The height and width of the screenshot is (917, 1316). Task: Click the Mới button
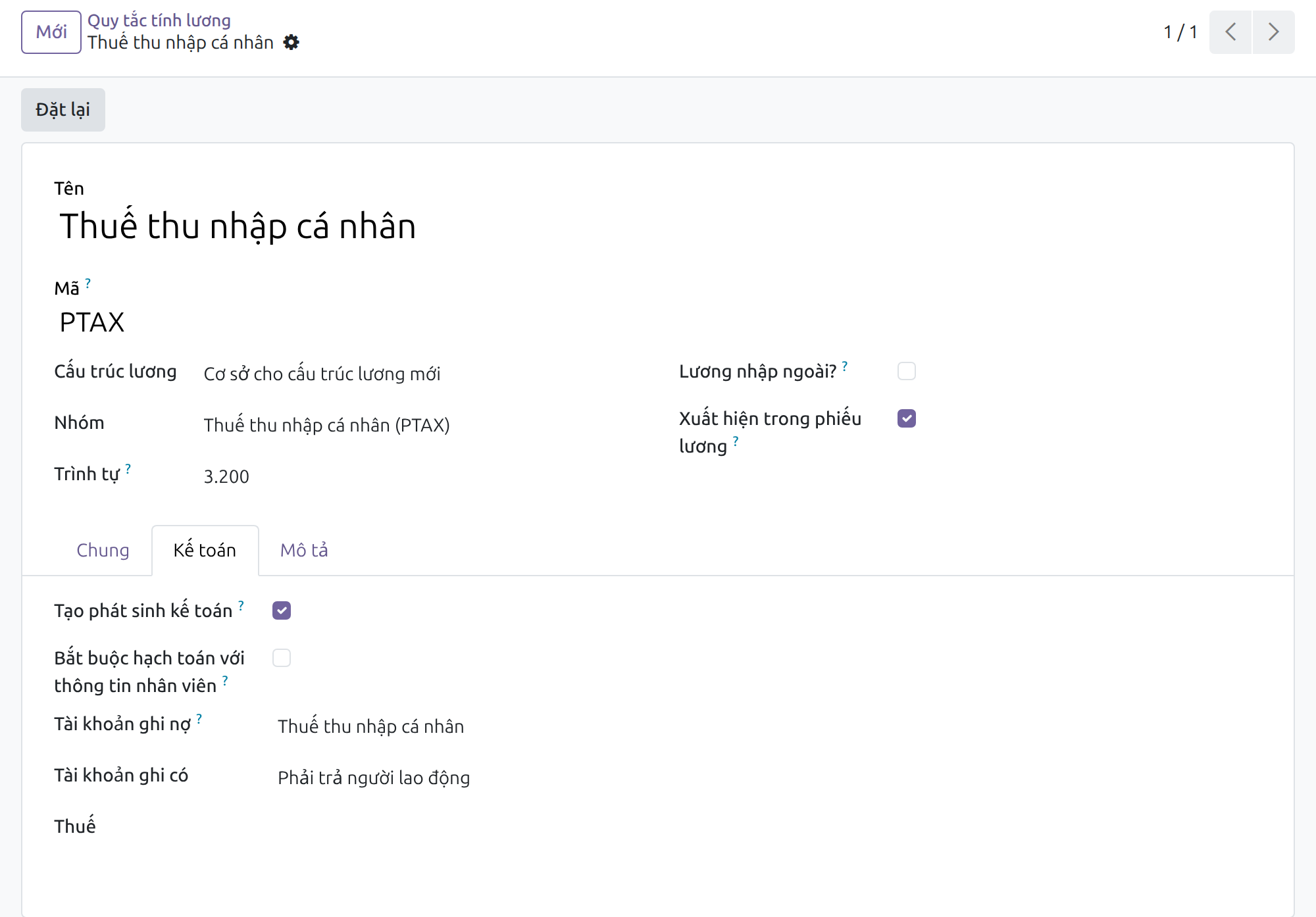pyautogui.click(x=51, y=32)
